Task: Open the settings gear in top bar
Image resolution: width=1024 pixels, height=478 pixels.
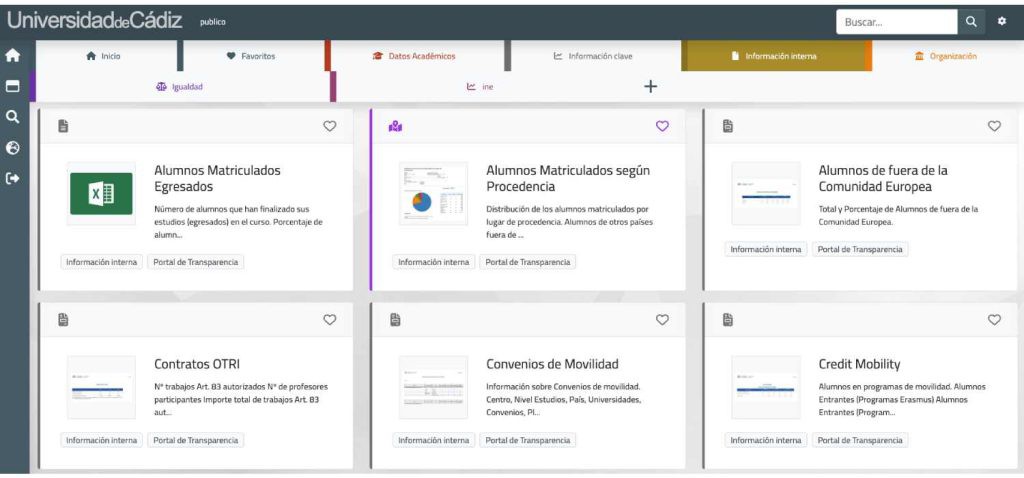Action: (x=1001, y=22)
